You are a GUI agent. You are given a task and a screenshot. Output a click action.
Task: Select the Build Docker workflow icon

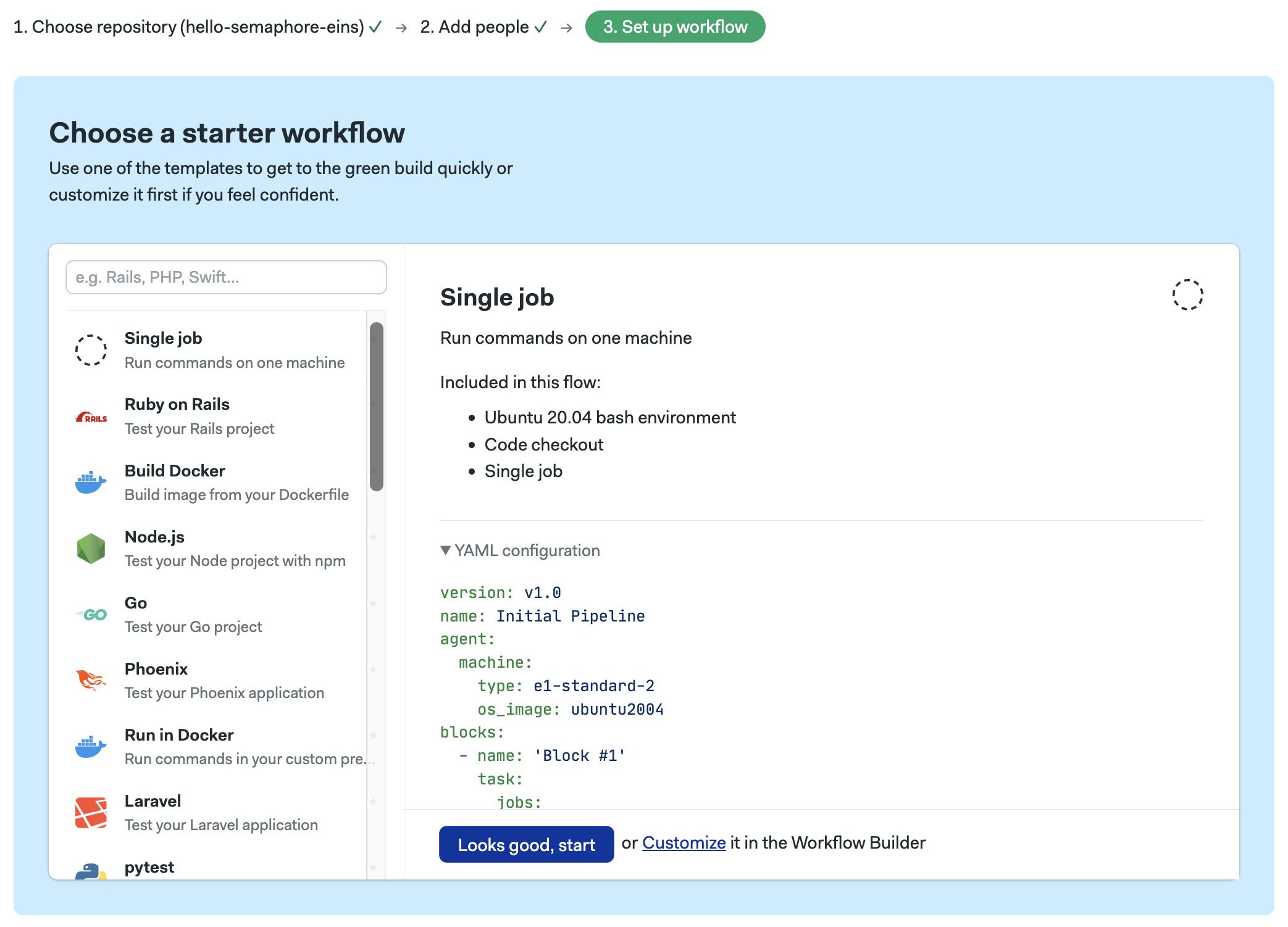(91, 481)
